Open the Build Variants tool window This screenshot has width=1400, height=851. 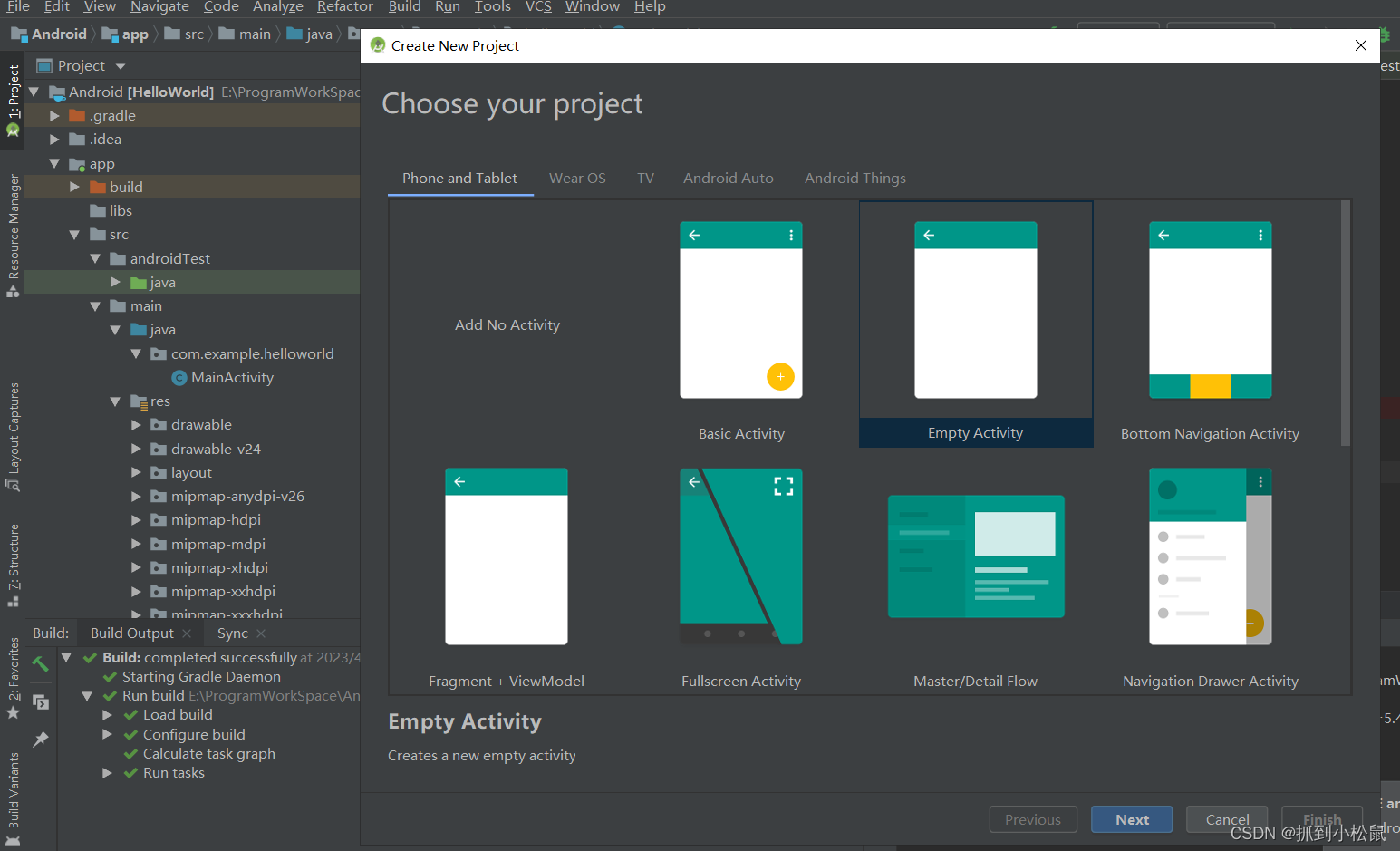(13, 799)
